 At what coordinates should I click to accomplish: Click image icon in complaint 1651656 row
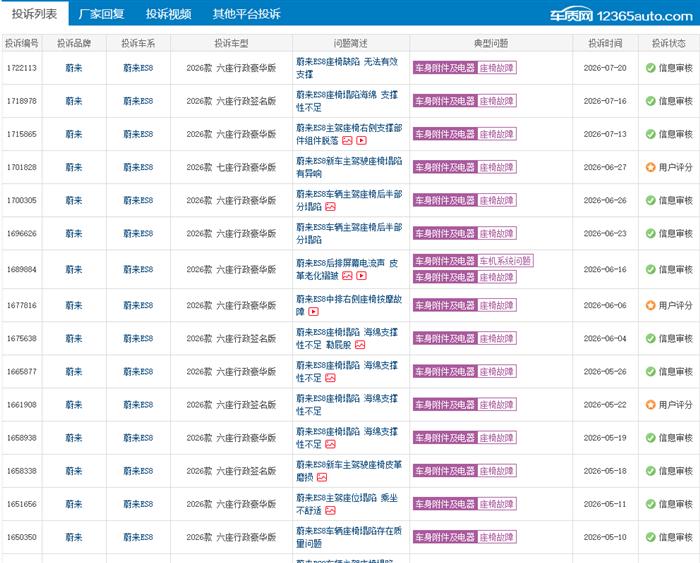pyautogui.click(x=330, y=510)
